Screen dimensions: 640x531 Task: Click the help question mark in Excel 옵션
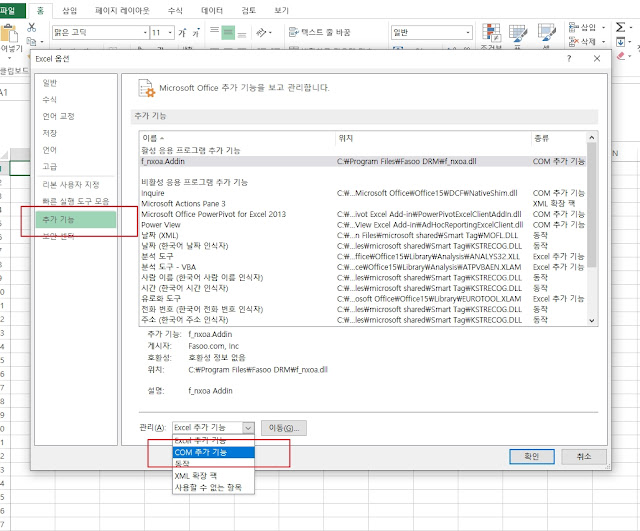tap(569, 58)
